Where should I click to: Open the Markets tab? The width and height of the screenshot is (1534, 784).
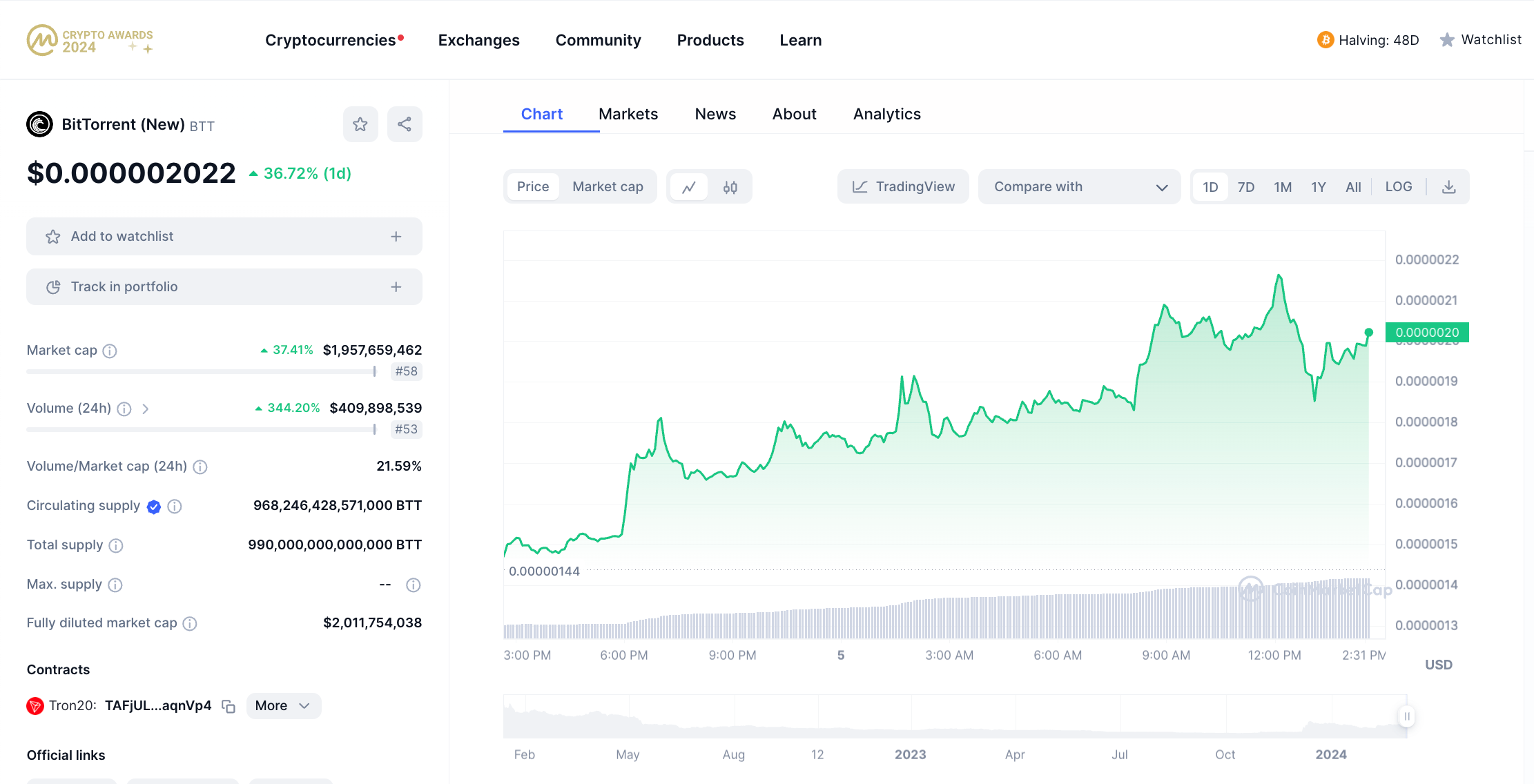pos(628,114)
